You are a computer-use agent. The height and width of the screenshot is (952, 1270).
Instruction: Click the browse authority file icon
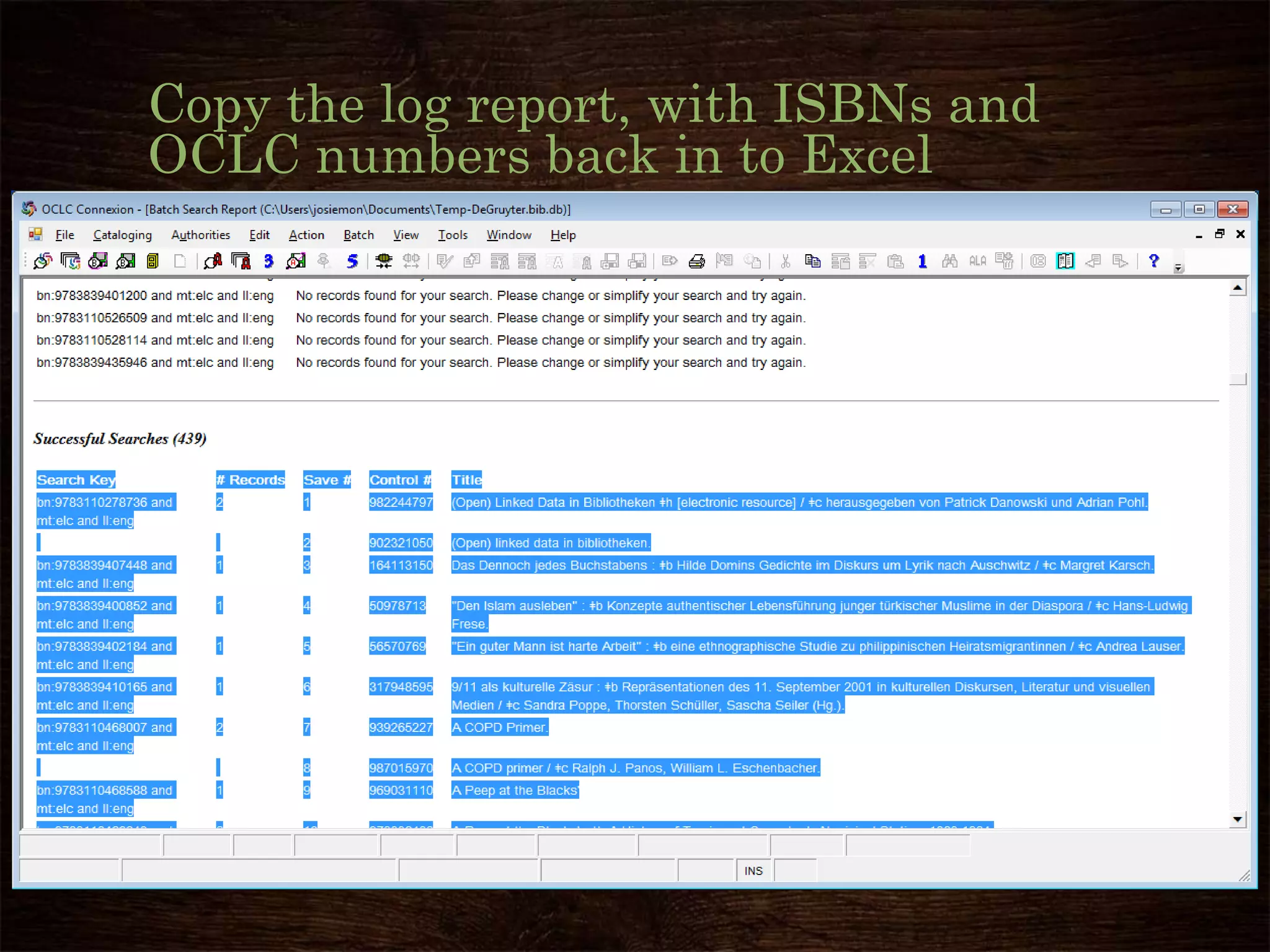[241, 261]
